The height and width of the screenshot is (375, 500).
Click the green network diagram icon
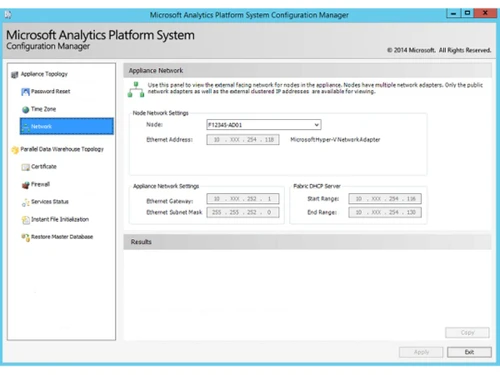(136, 89)
